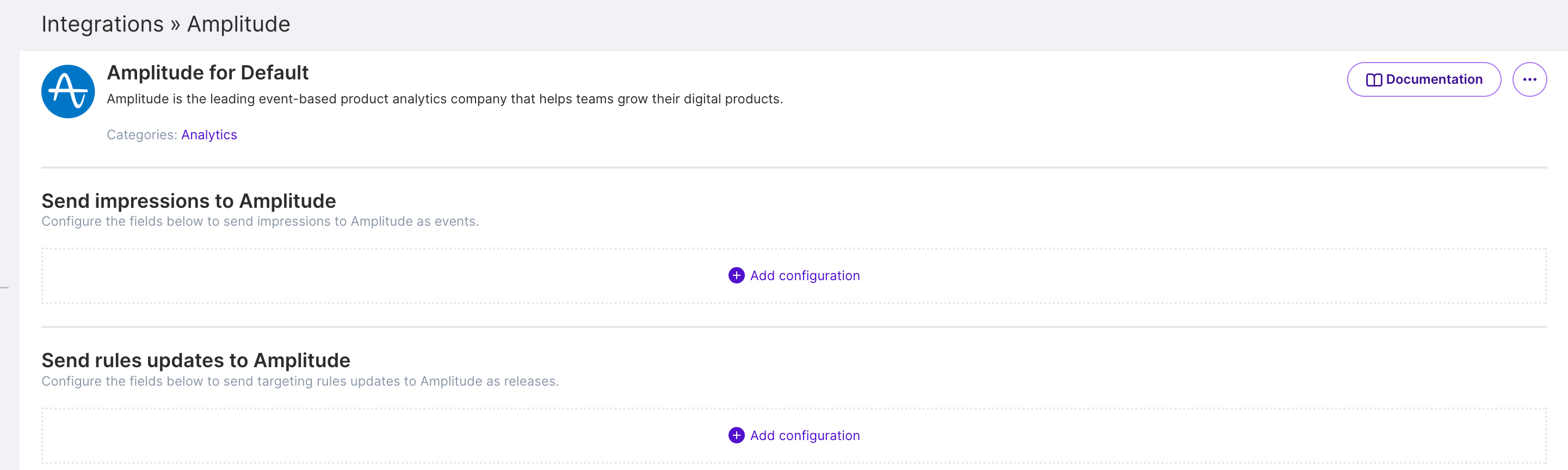
Task: Open the three-dot more options menu
Action: (x=1529, y=80)
